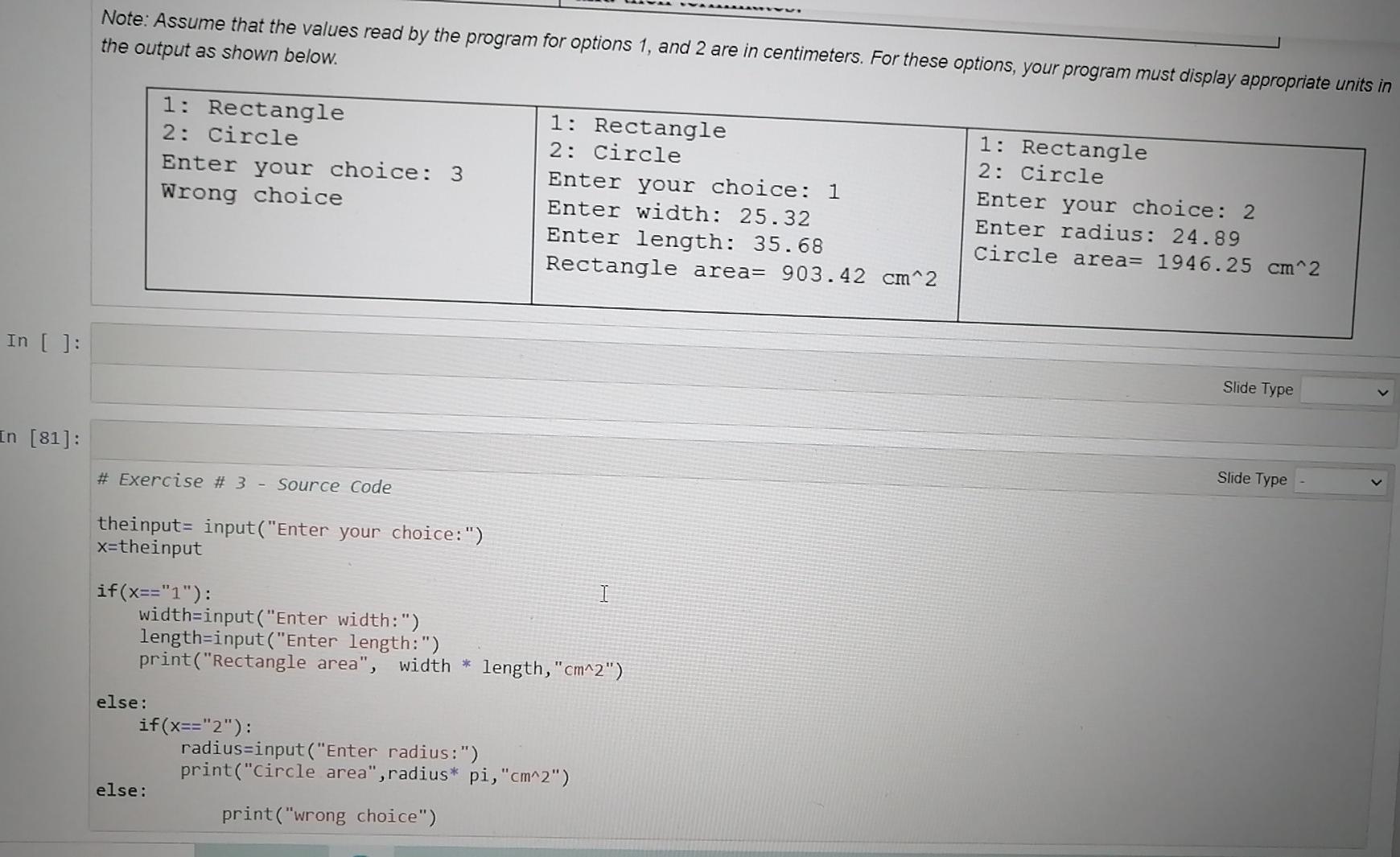Click the 'Wrong choice' sample output text
This screenshot has width=1400, height=857.
pos(252,195)
